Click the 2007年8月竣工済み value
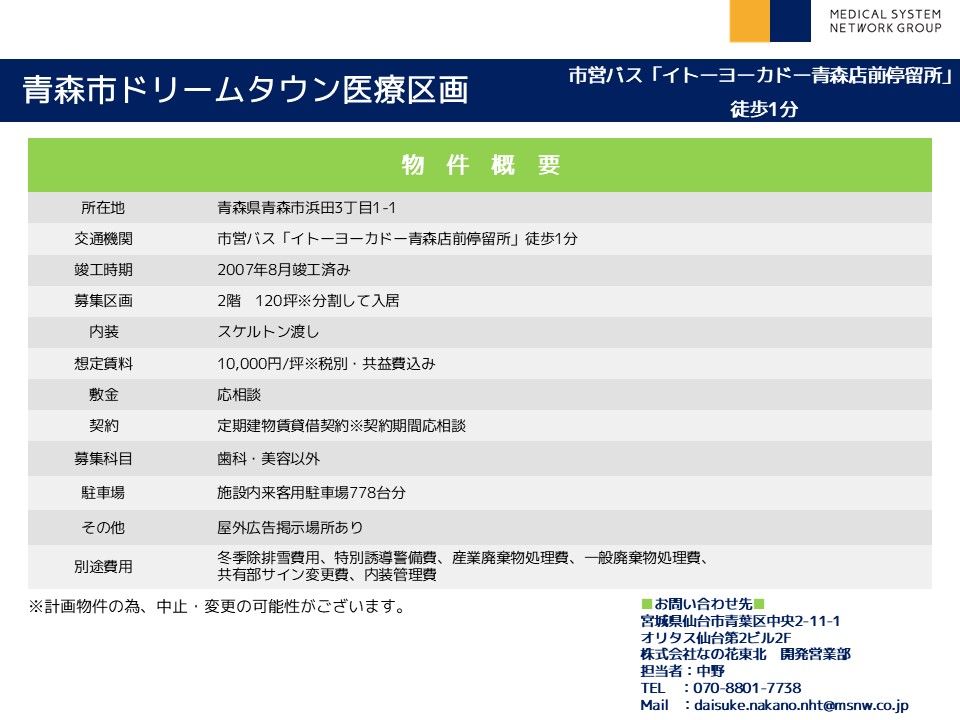The width and height of the screenshot is (960, 720). [x=283, y=270]
